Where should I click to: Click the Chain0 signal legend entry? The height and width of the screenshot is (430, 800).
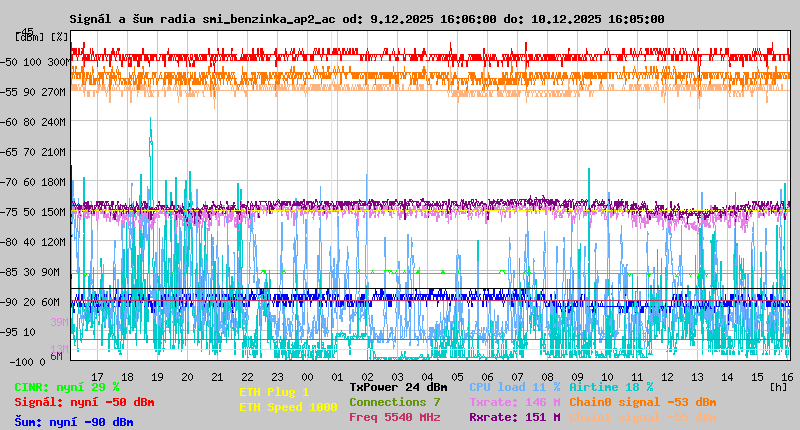(x=642, y=402)
